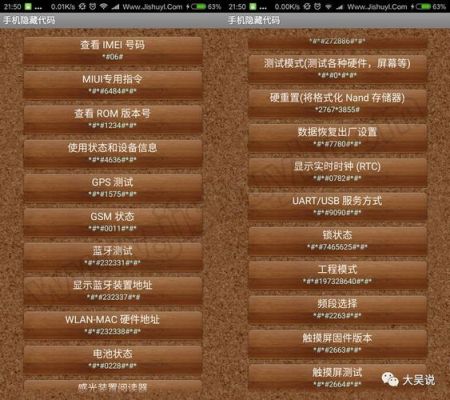
Task: Select the 频段选择 button
Action: pos(337,309)
